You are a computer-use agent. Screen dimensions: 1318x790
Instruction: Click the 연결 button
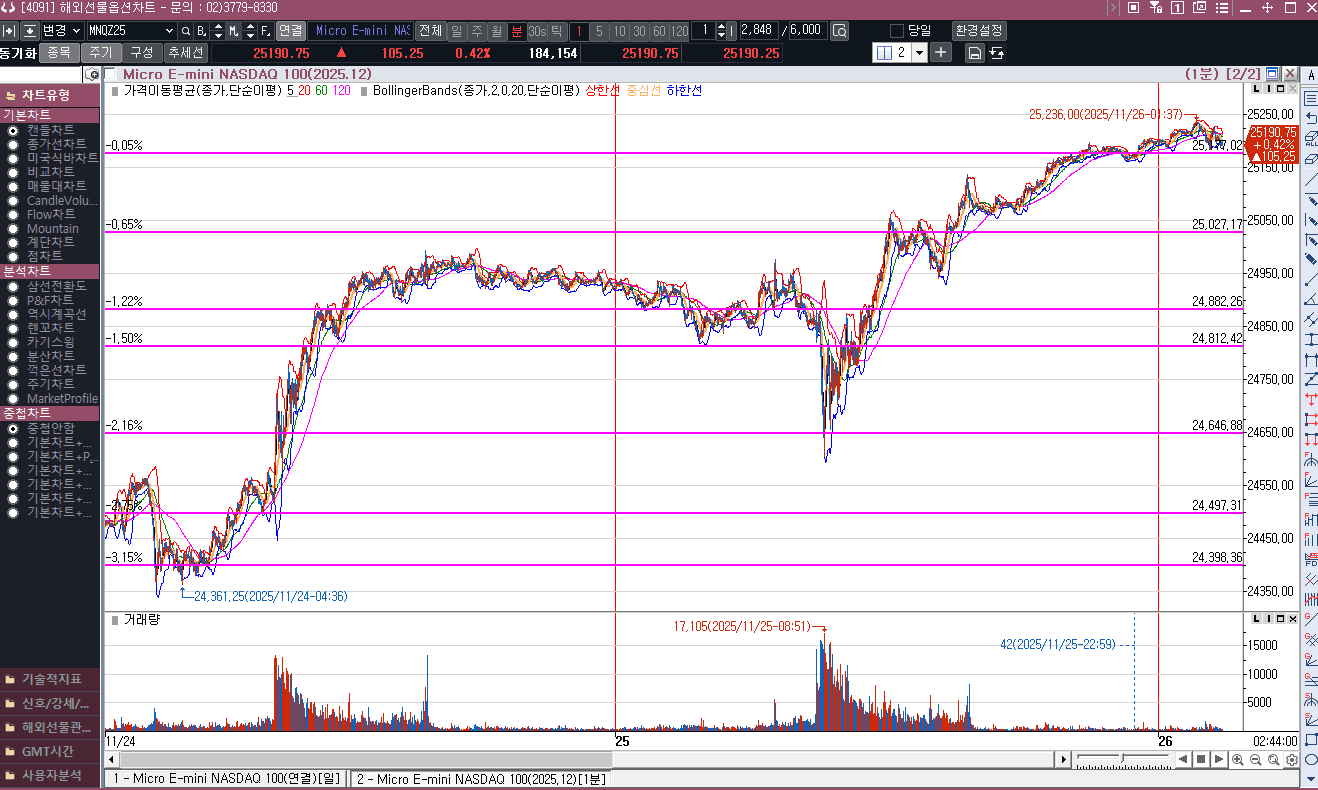pos(290,31)
